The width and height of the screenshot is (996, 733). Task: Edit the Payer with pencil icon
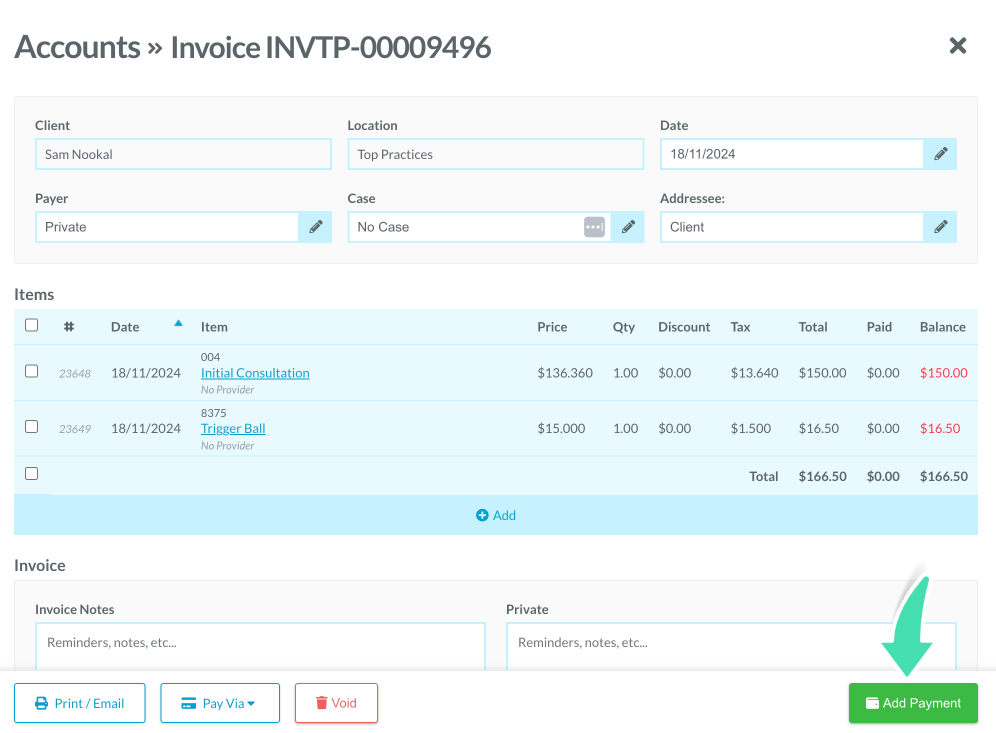pyautogui.click(x=315, y=227)
